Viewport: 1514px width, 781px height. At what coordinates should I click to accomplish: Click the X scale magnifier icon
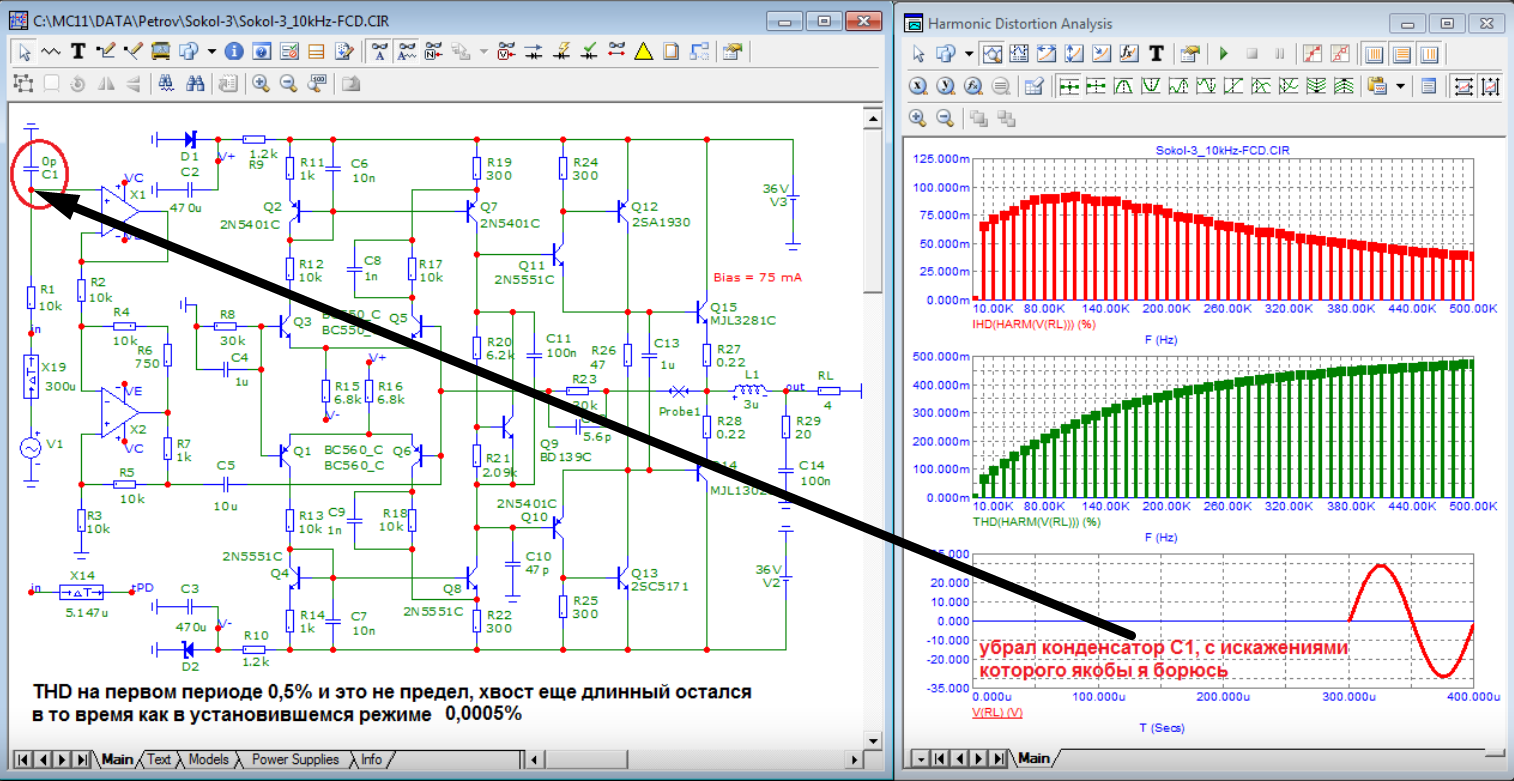point(918,86)
